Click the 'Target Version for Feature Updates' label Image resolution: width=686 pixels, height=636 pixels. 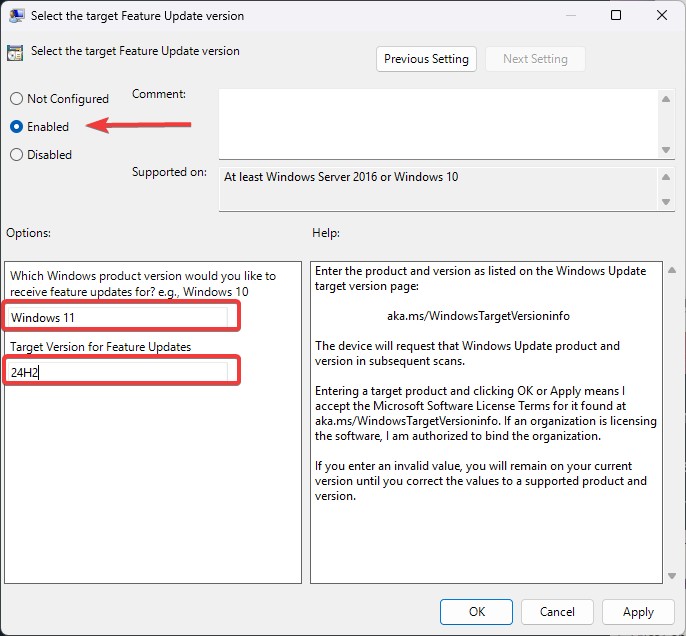(x=101, y=347)
